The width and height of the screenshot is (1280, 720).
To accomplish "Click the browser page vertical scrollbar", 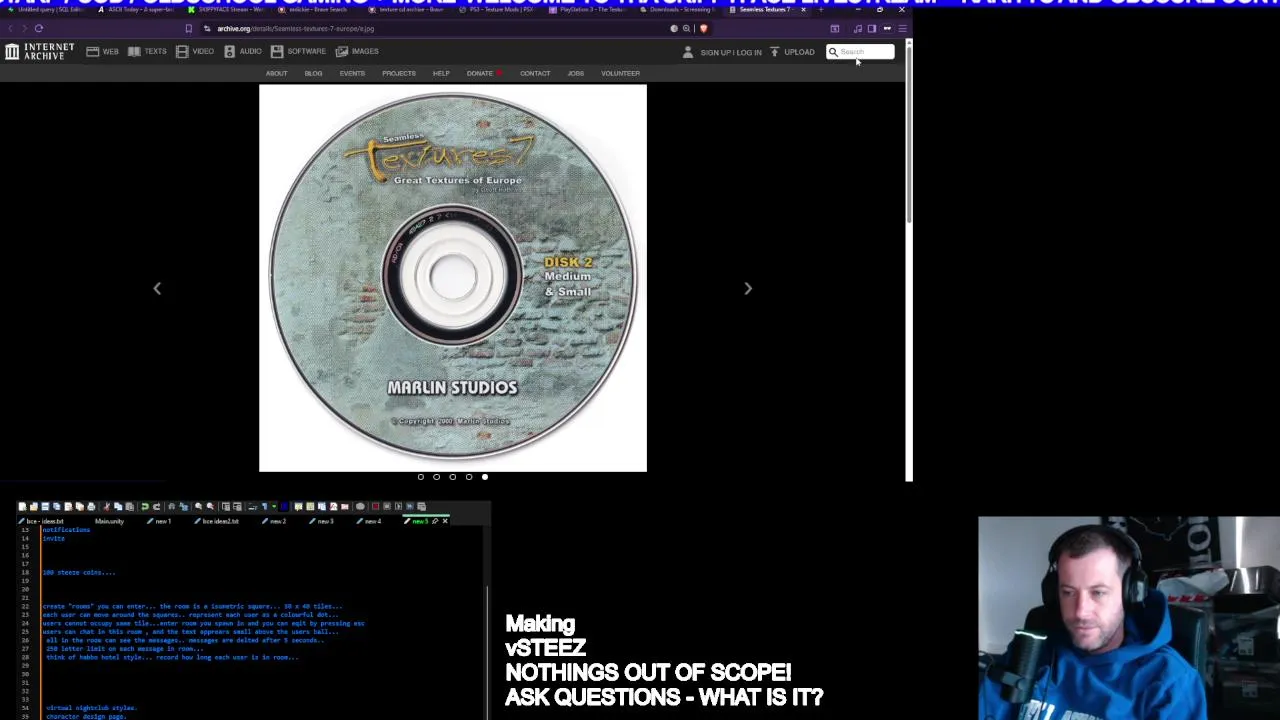I will click(x=909, y=135).
